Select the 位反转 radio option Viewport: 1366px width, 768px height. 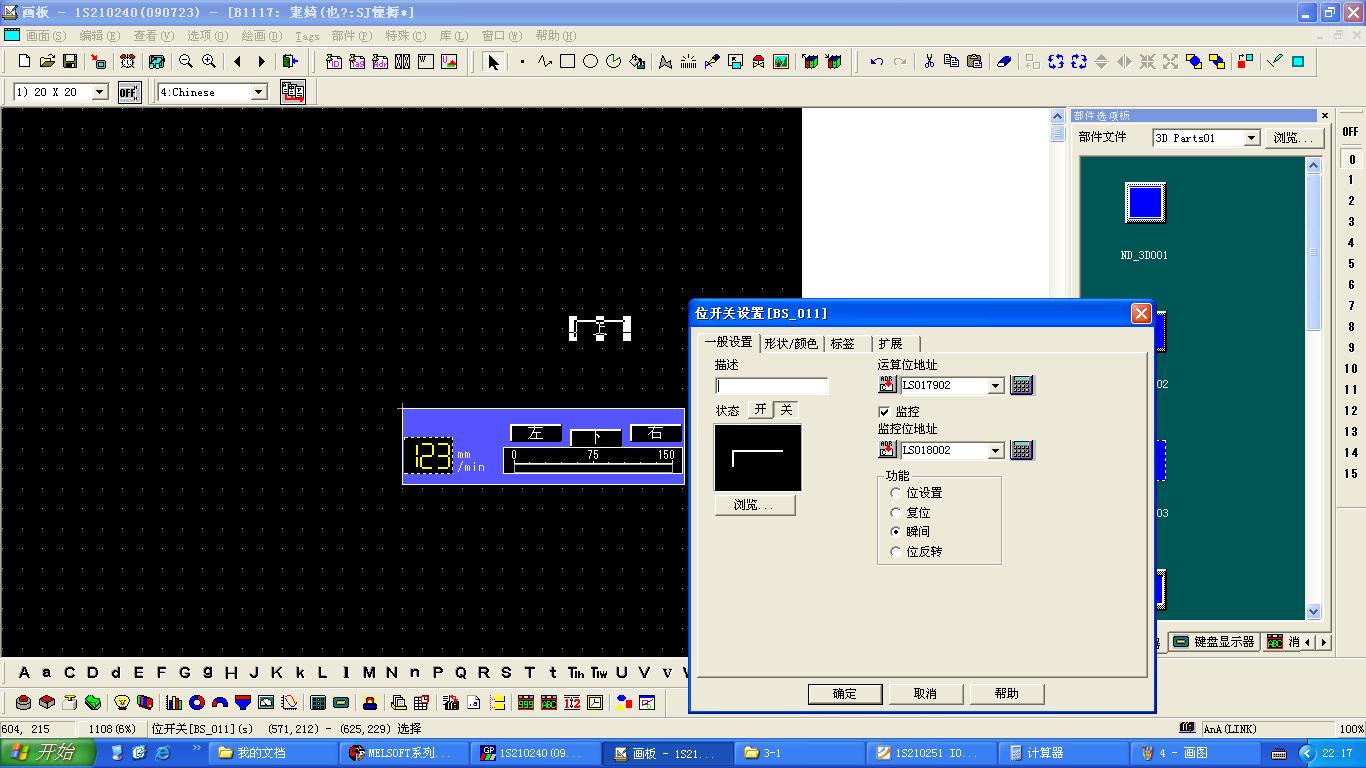click(896, 552)
